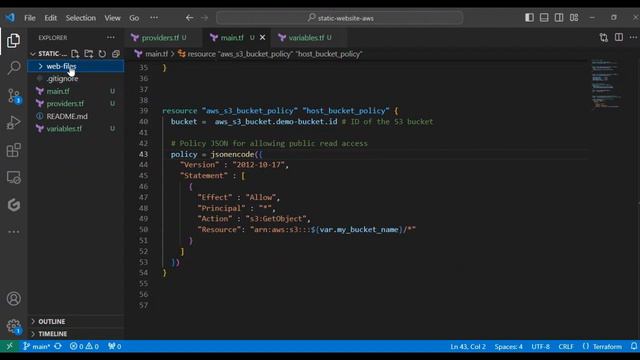Viewport: 640px width, 360px height.
Task: Collapse the STATIC project root section
Action: pos(49,53)
